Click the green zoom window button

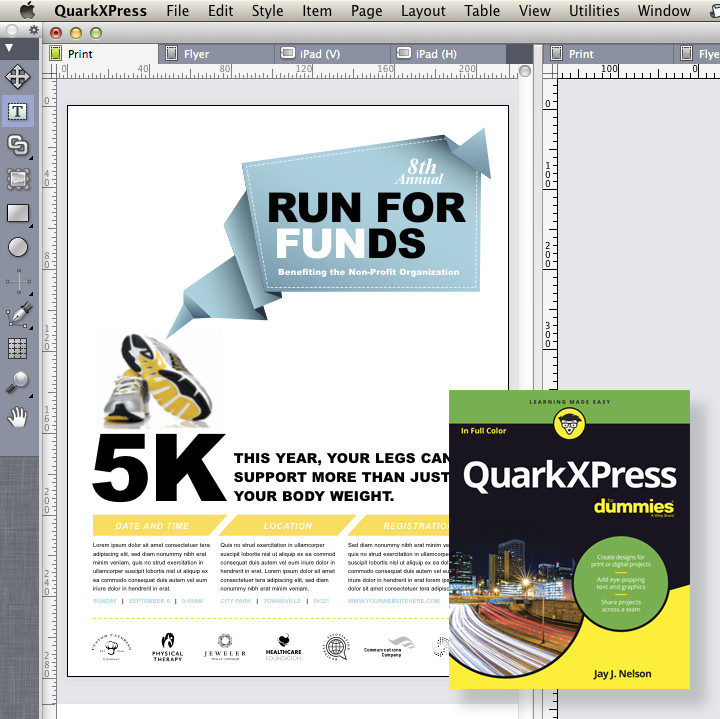point(96,33)
